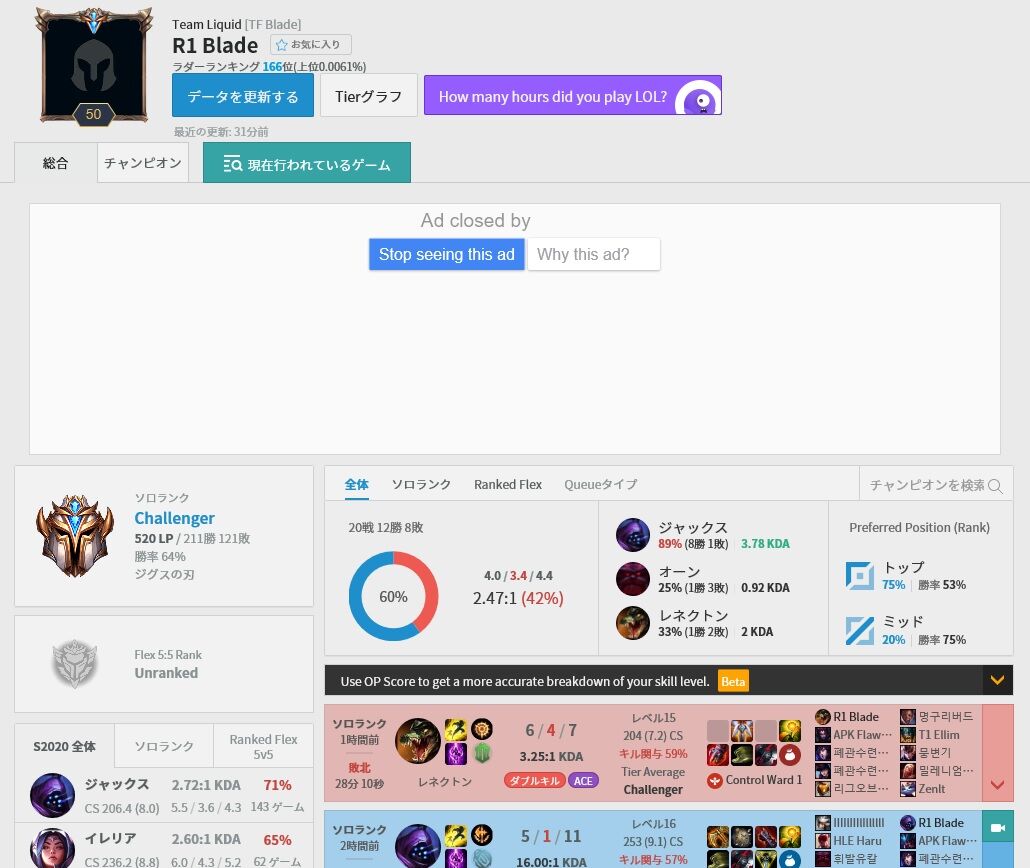This screenshot has width=1030, height=868.
Task: Select the ソロランク match filter tab
Action: click(421, 485)
